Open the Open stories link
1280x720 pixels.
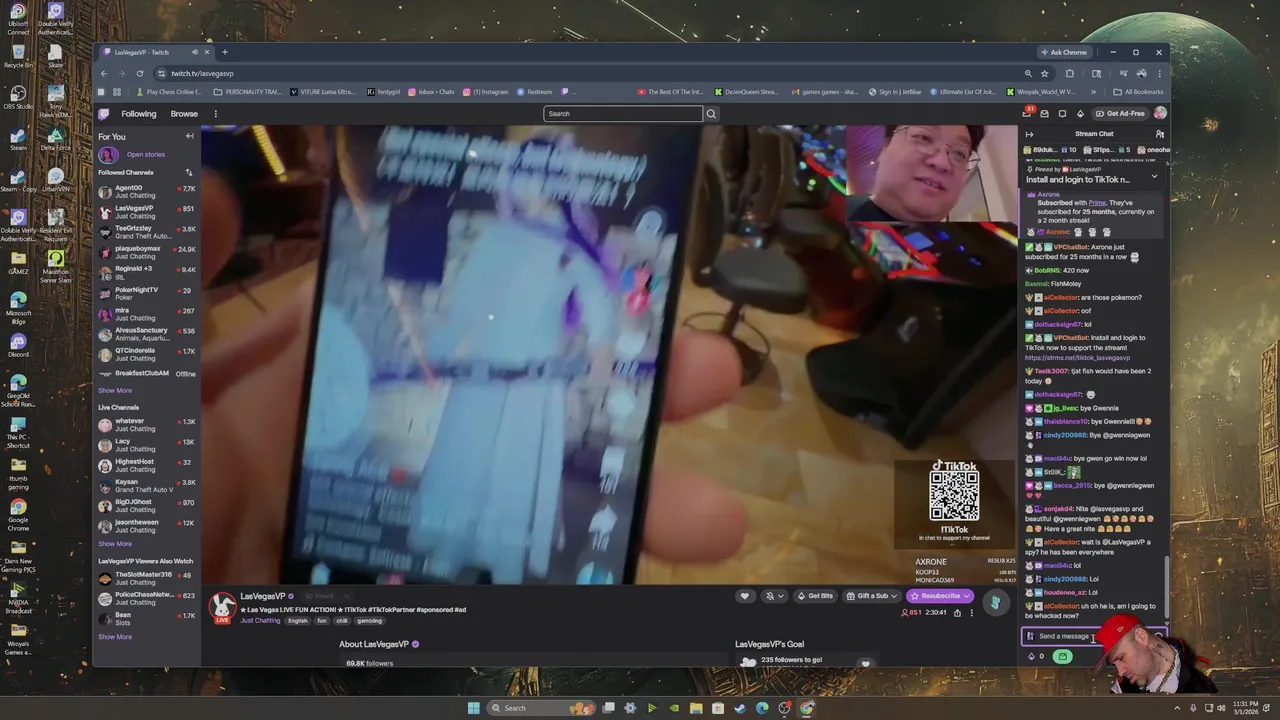pyautogui.click(x=145, y=154)
